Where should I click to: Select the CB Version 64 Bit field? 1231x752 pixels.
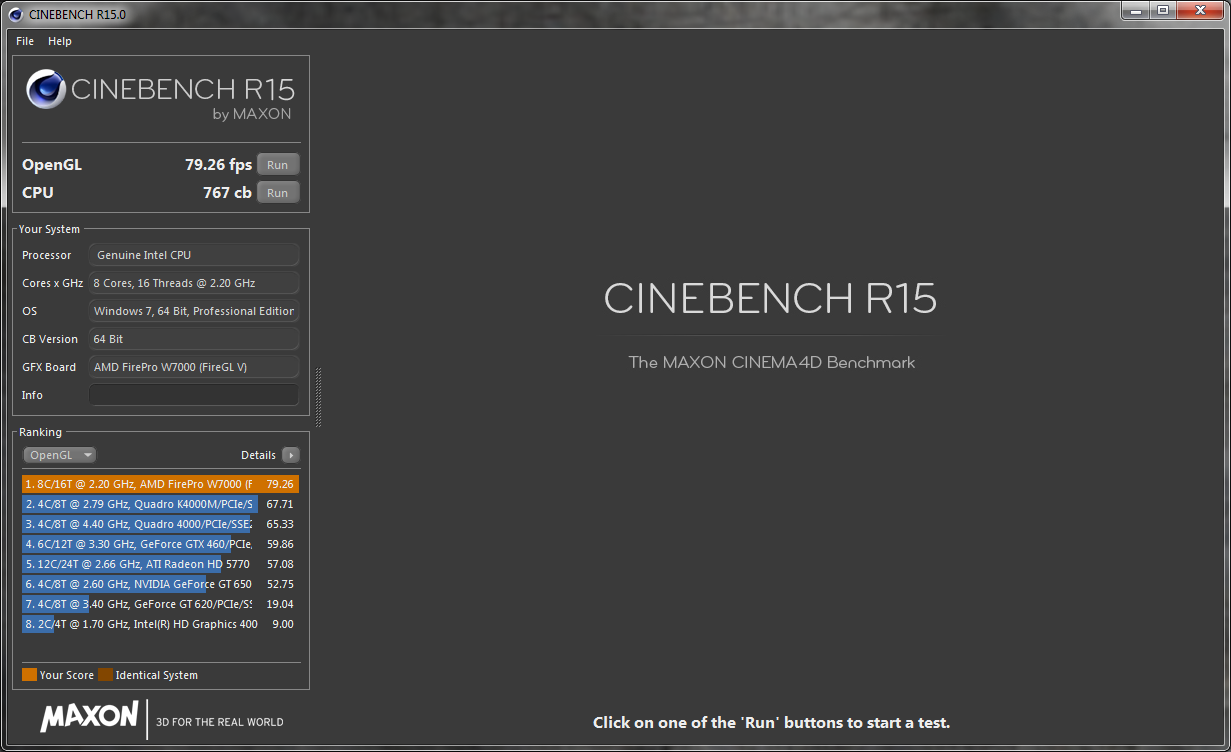click(194, 339)
